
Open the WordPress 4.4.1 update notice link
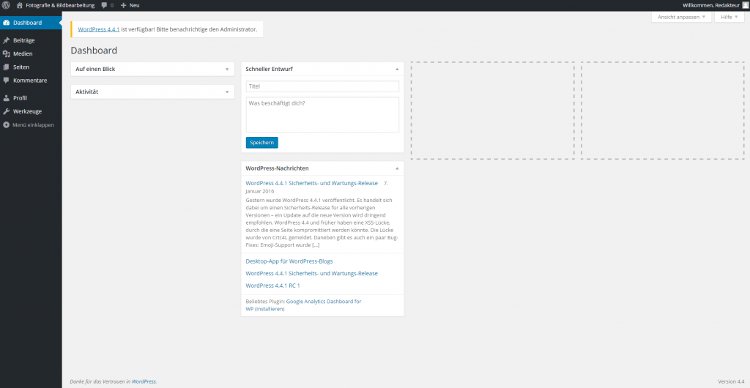coord(99,29)
